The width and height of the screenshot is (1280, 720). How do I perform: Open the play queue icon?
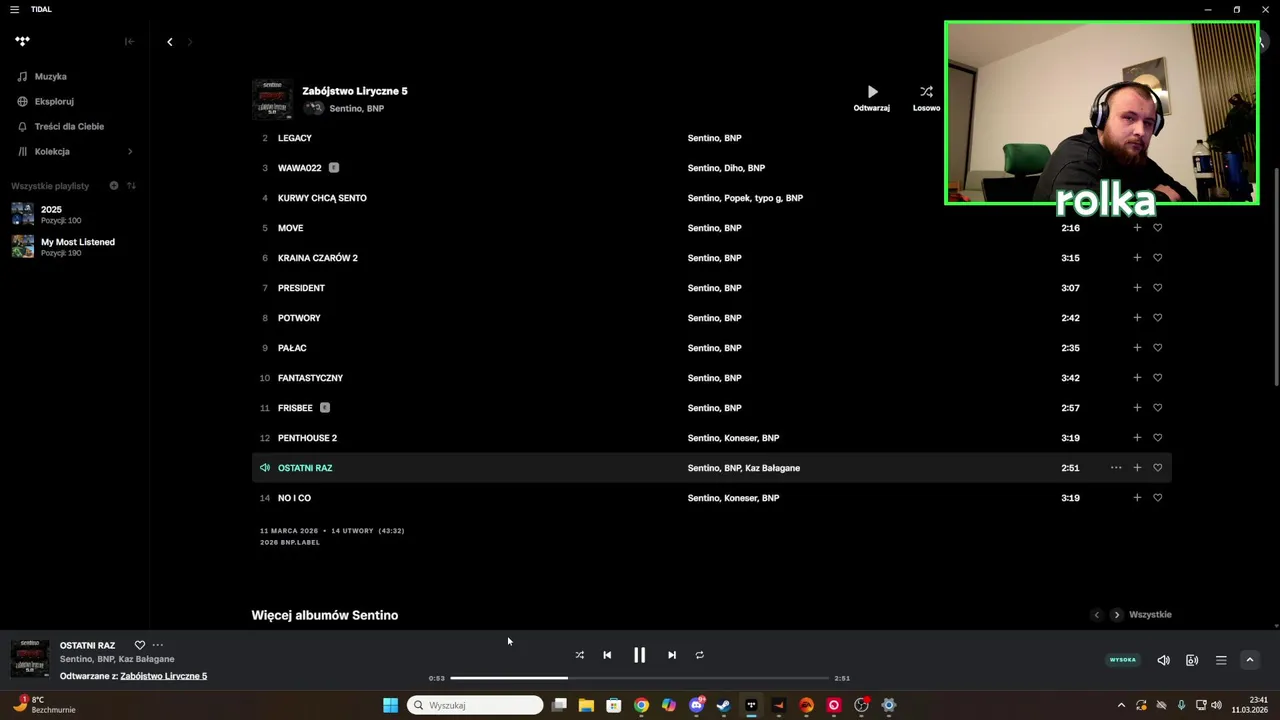(x=1221, y=660)
